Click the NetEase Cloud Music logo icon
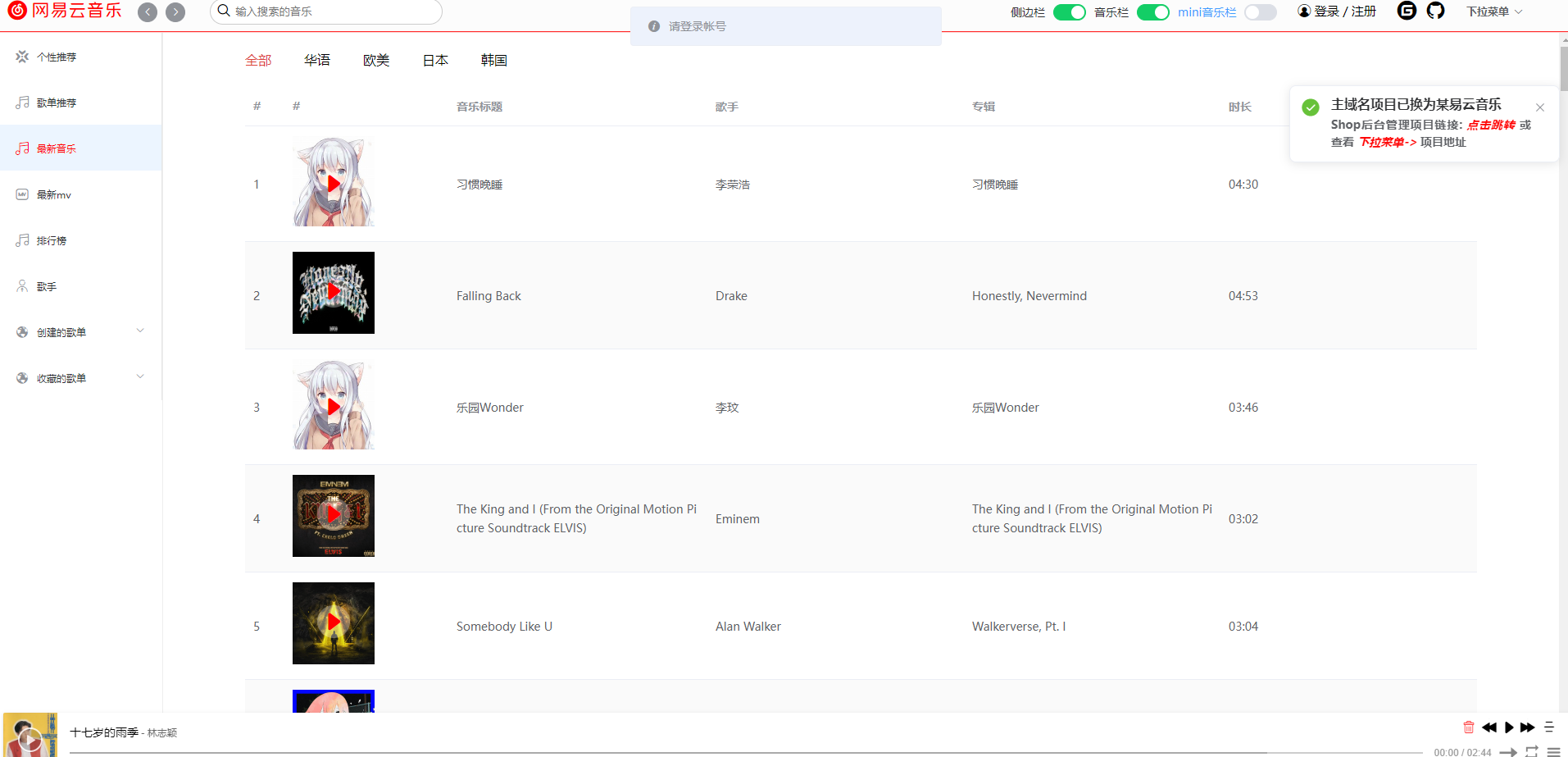 click(17, 11)
